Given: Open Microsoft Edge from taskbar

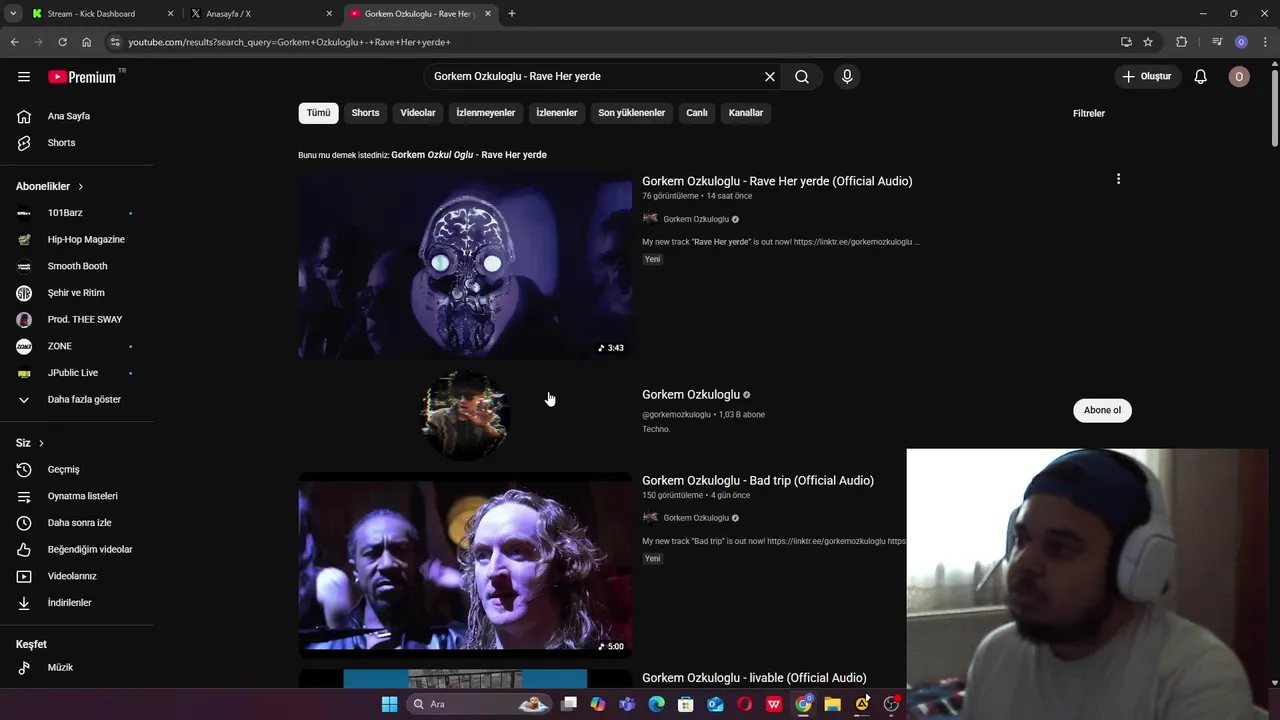Looking at the screenshot, I should pos(656,704).
